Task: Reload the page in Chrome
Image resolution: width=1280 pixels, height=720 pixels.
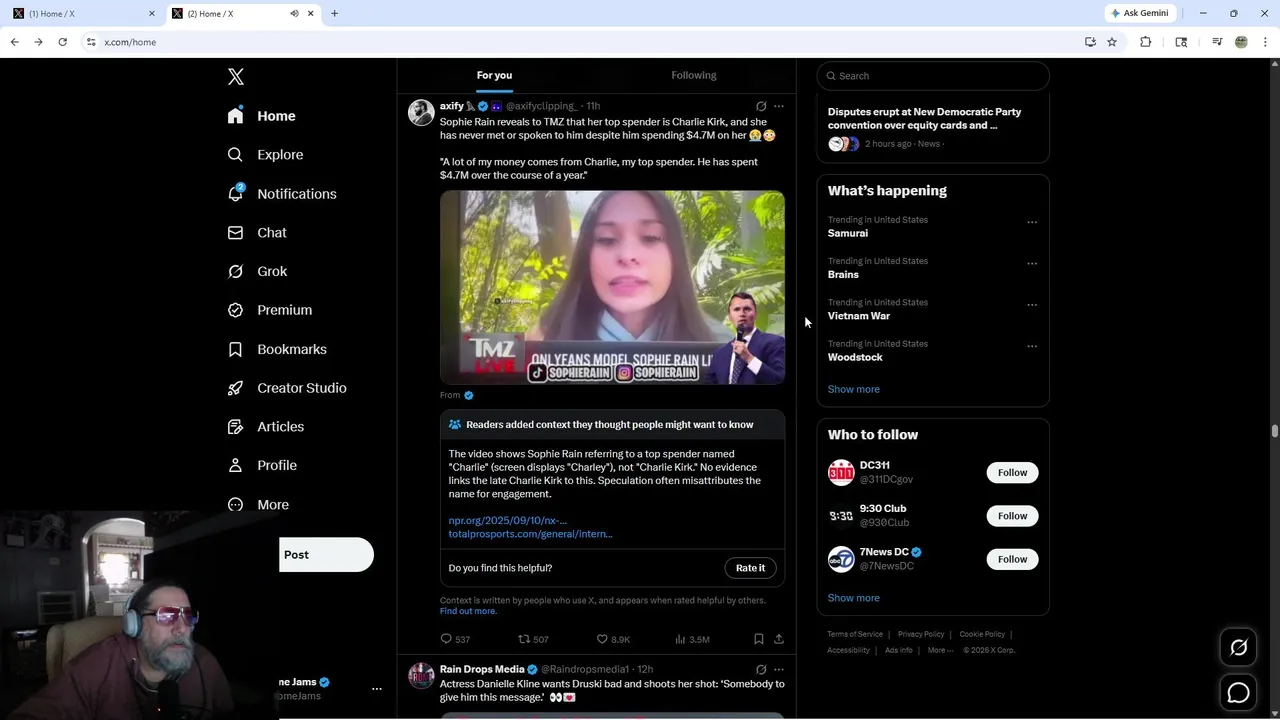Action: click(62, 42)
